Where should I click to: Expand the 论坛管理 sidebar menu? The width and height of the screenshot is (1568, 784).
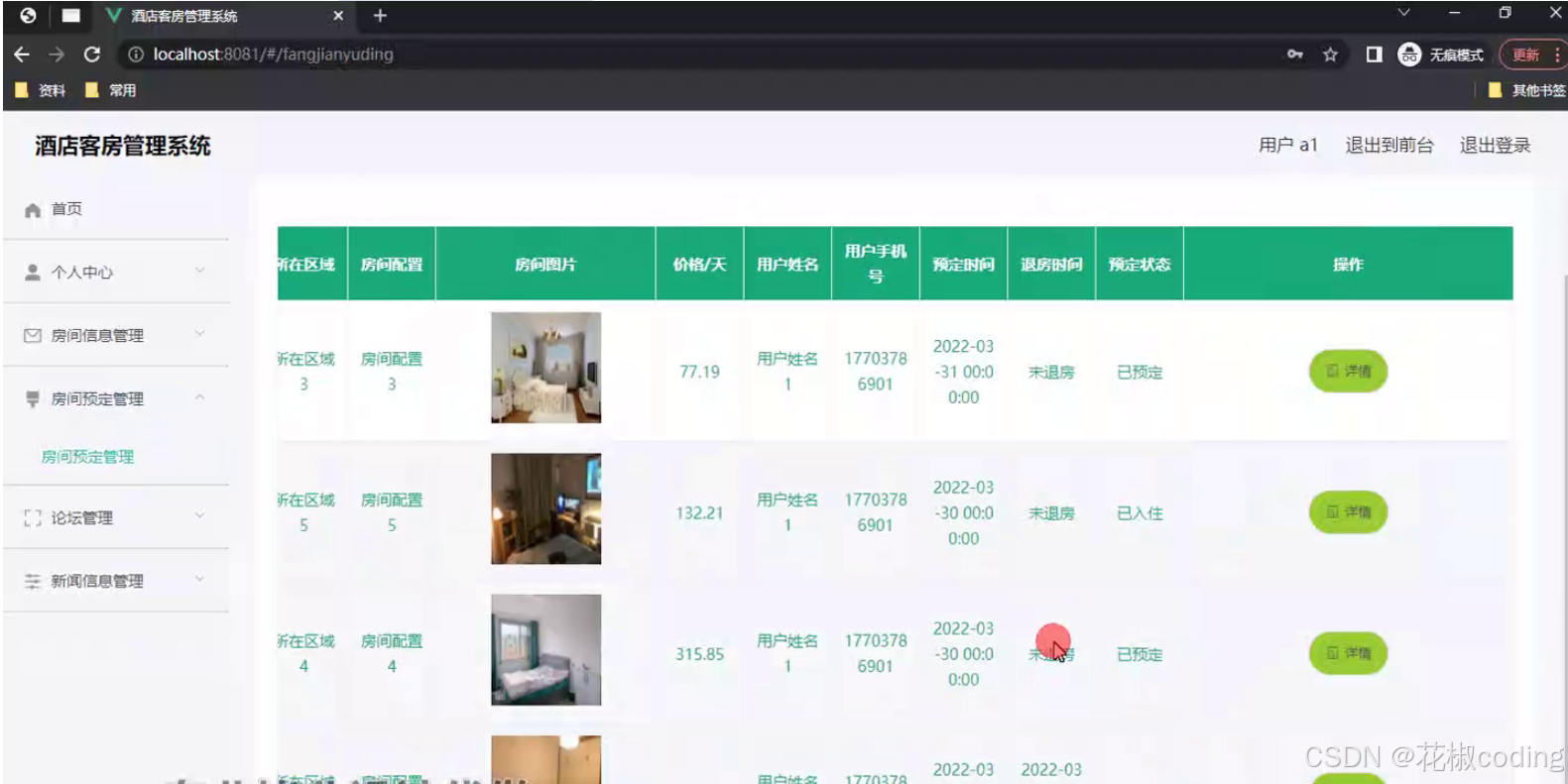(115, 517)
